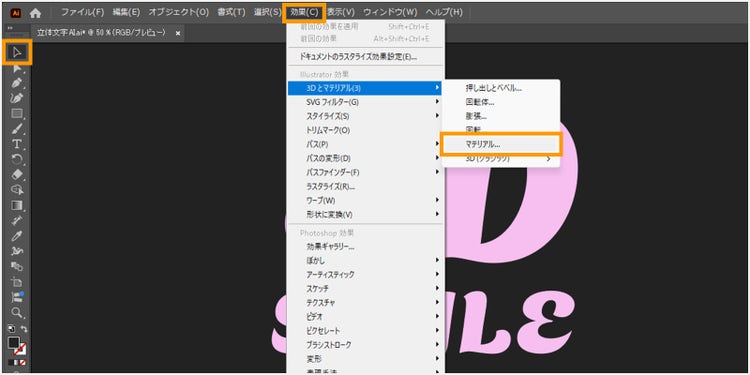Expand the パス(P) submenu
750x375 pixels.
pyautogui.click(x=366, y=144)
